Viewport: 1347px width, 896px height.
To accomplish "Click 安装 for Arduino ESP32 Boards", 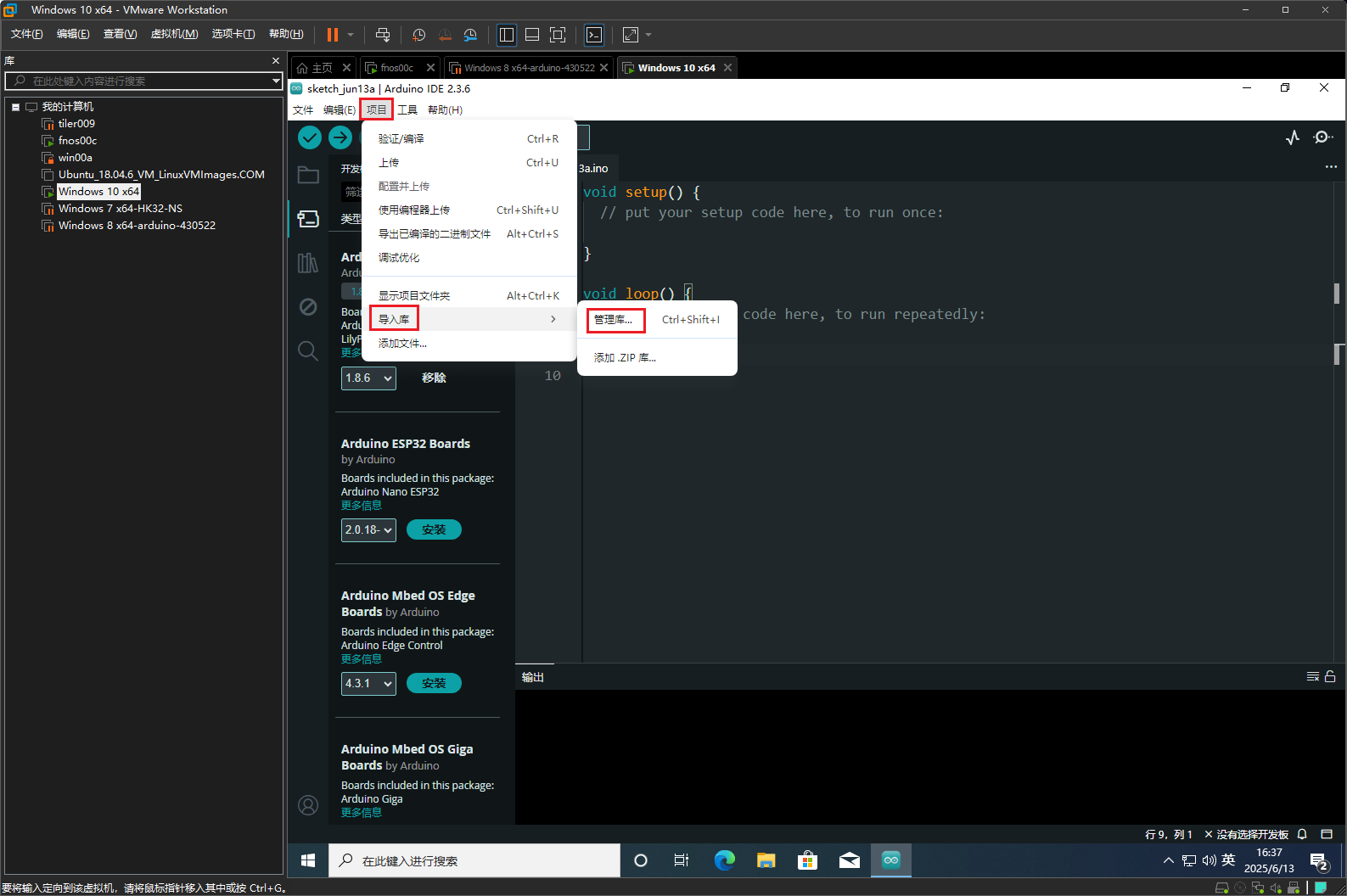I will pyautogui.click(x=434, y=529).
